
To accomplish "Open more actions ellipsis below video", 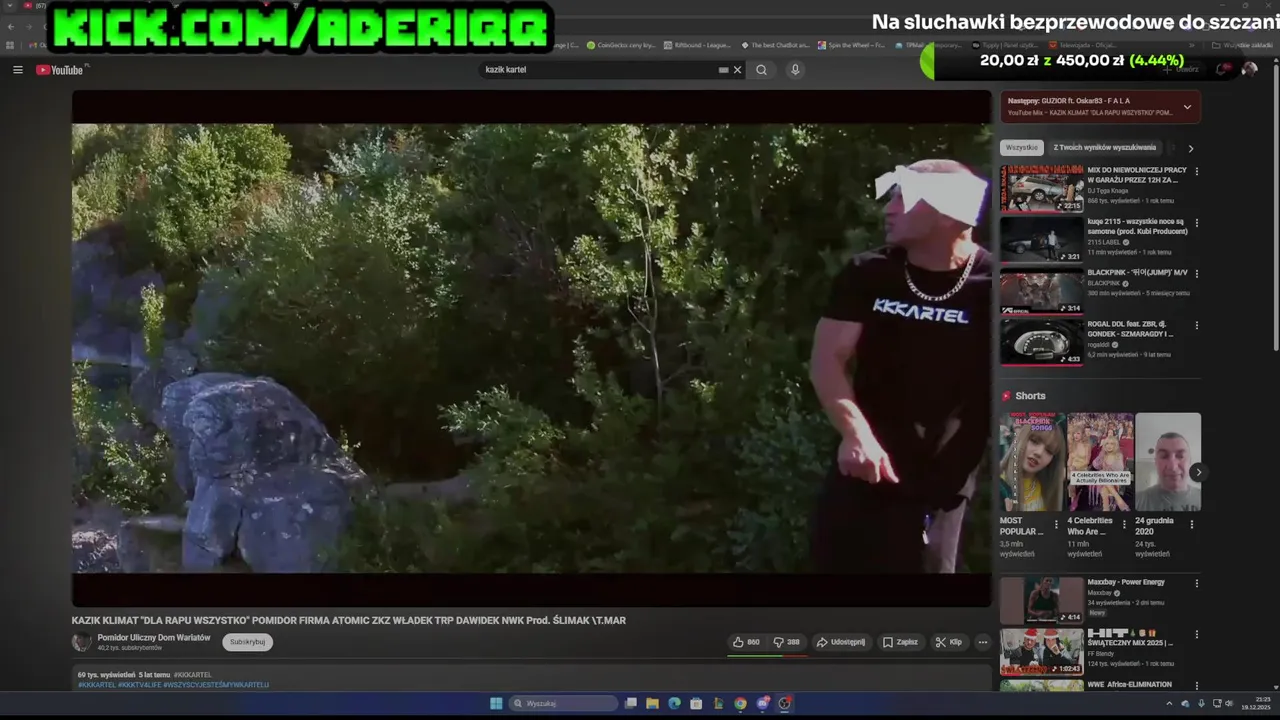I will [983, 642].
